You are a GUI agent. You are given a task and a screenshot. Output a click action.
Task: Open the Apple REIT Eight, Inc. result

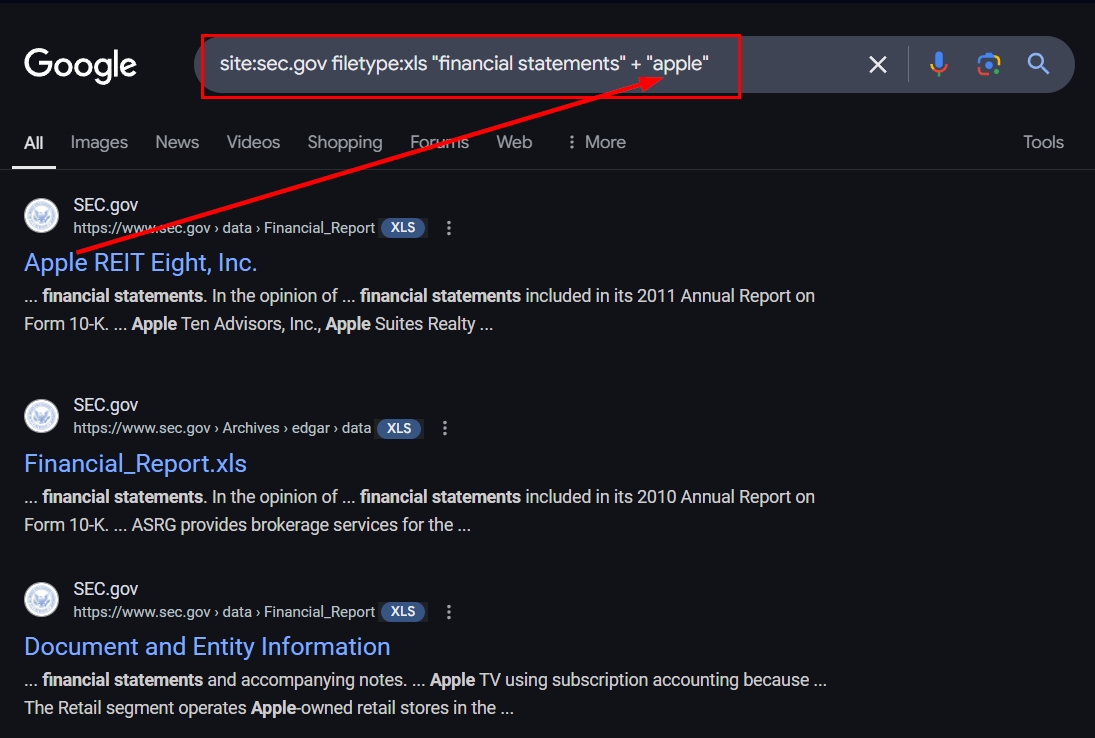click(x=140, y=263)
